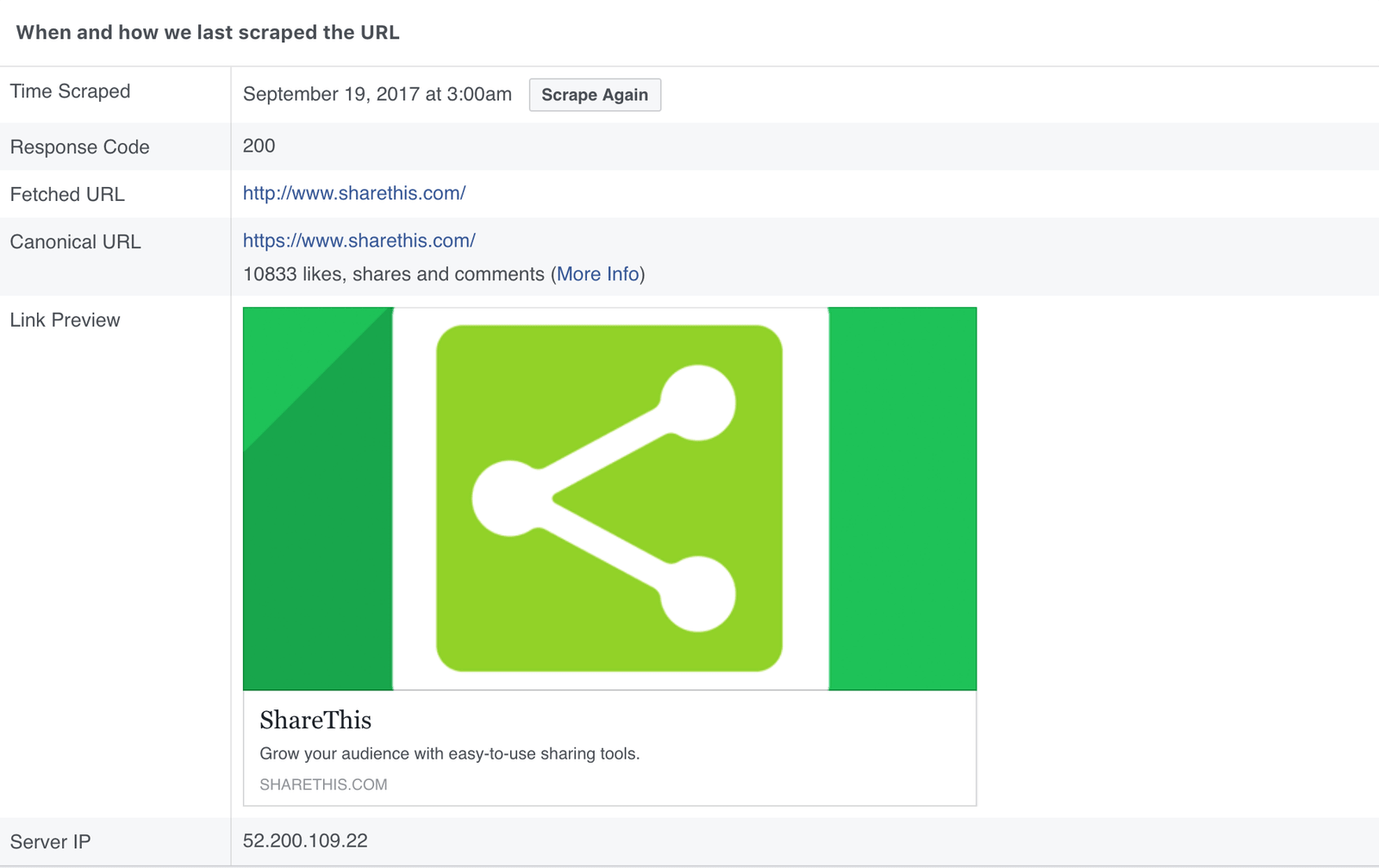Click the Link Preview row label
The image size is (1379, 868).
tap(65, 320)
